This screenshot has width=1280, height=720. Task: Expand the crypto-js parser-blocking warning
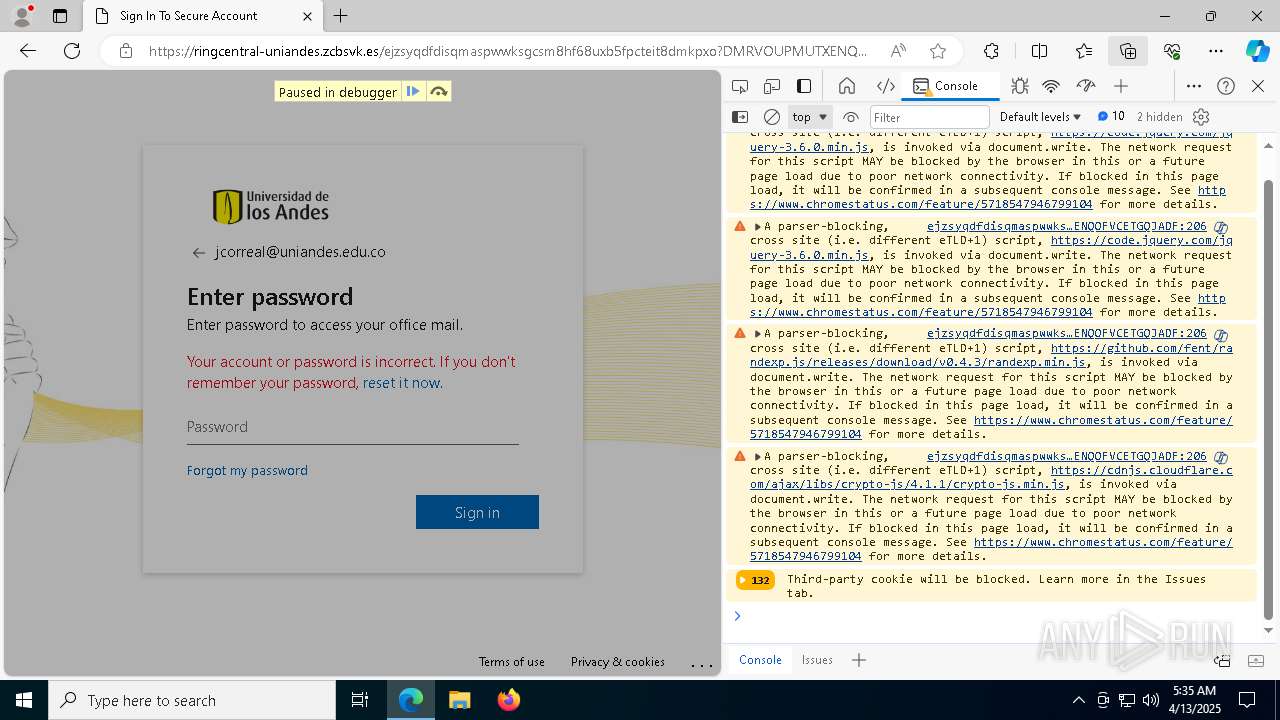[758, 456]
